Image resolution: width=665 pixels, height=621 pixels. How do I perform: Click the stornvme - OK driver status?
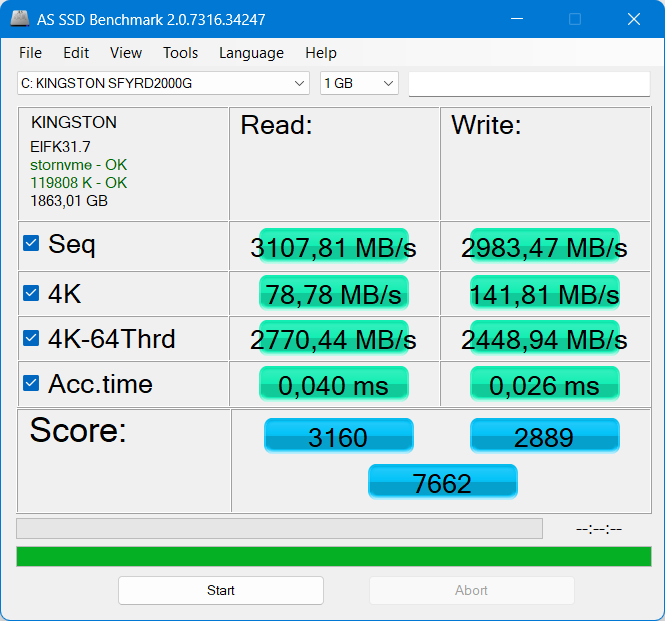78,165
